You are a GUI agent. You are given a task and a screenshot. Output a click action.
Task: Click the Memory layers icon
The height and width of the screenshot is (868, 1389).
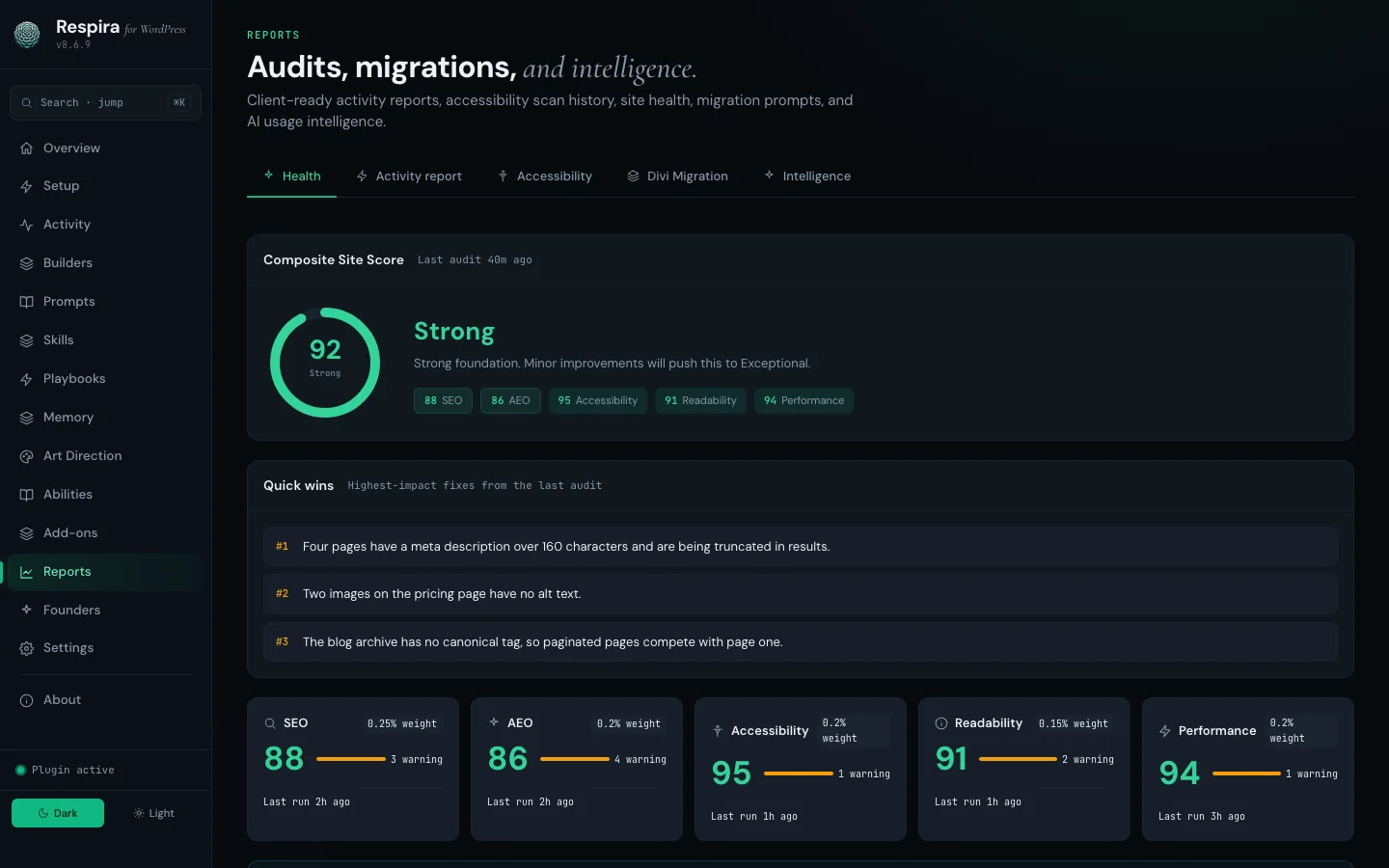pos(26,418)
